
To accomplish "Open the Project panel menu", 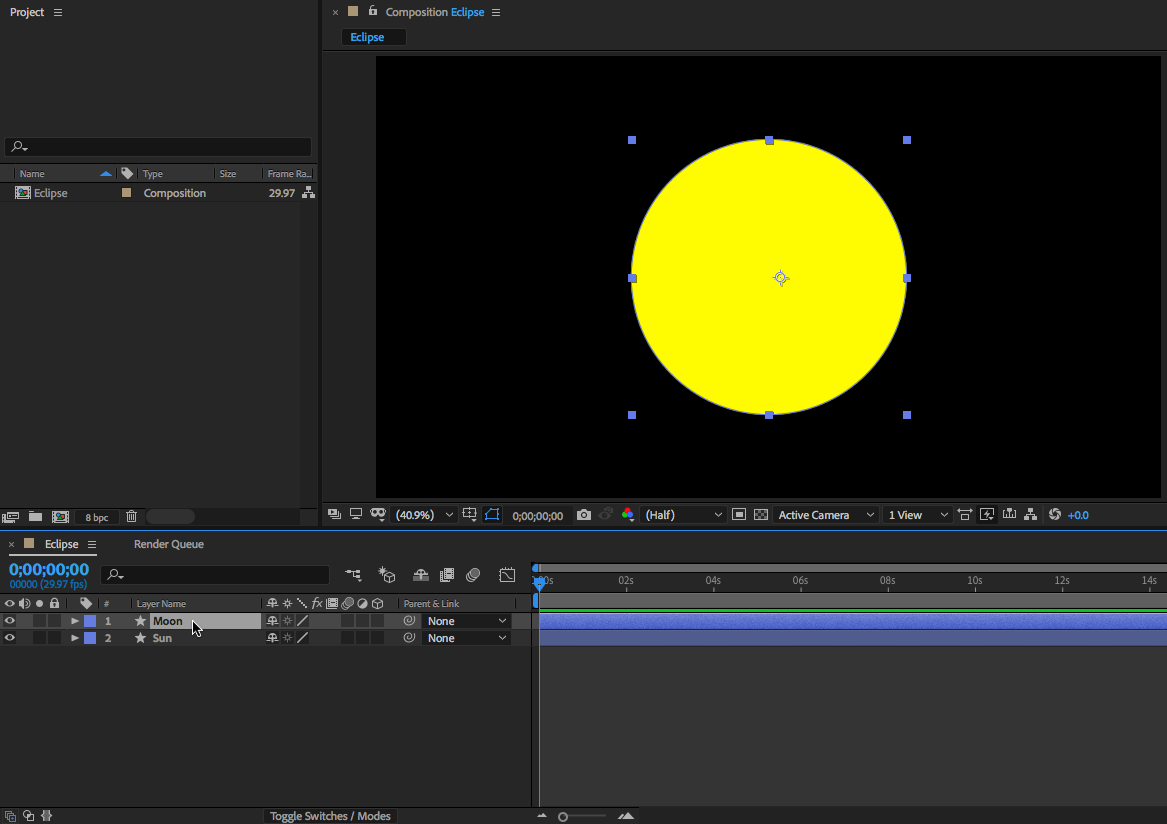I will (x=57, y=12).
